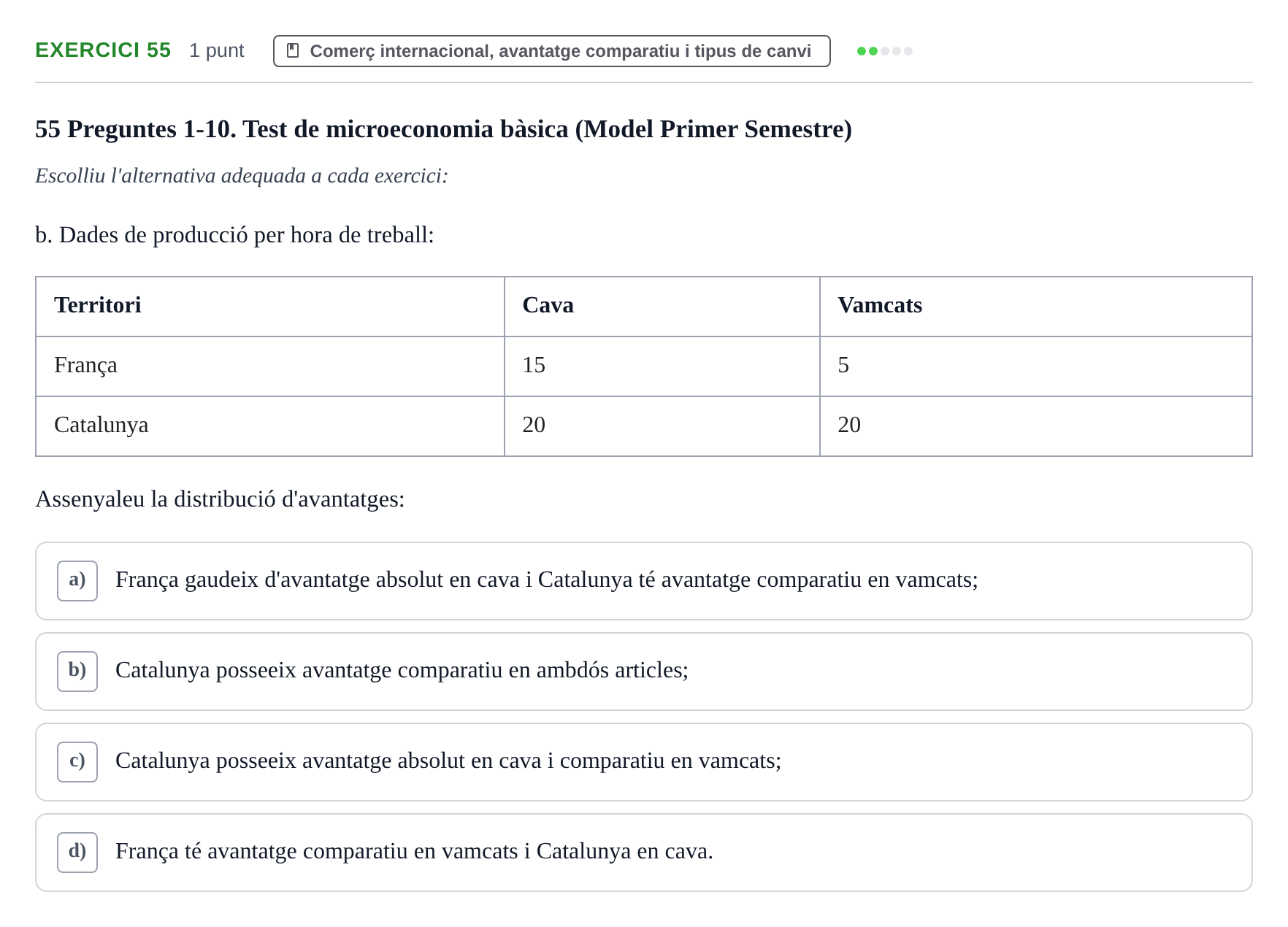
Task: Click the Catalunya row label
Action: 101,425
